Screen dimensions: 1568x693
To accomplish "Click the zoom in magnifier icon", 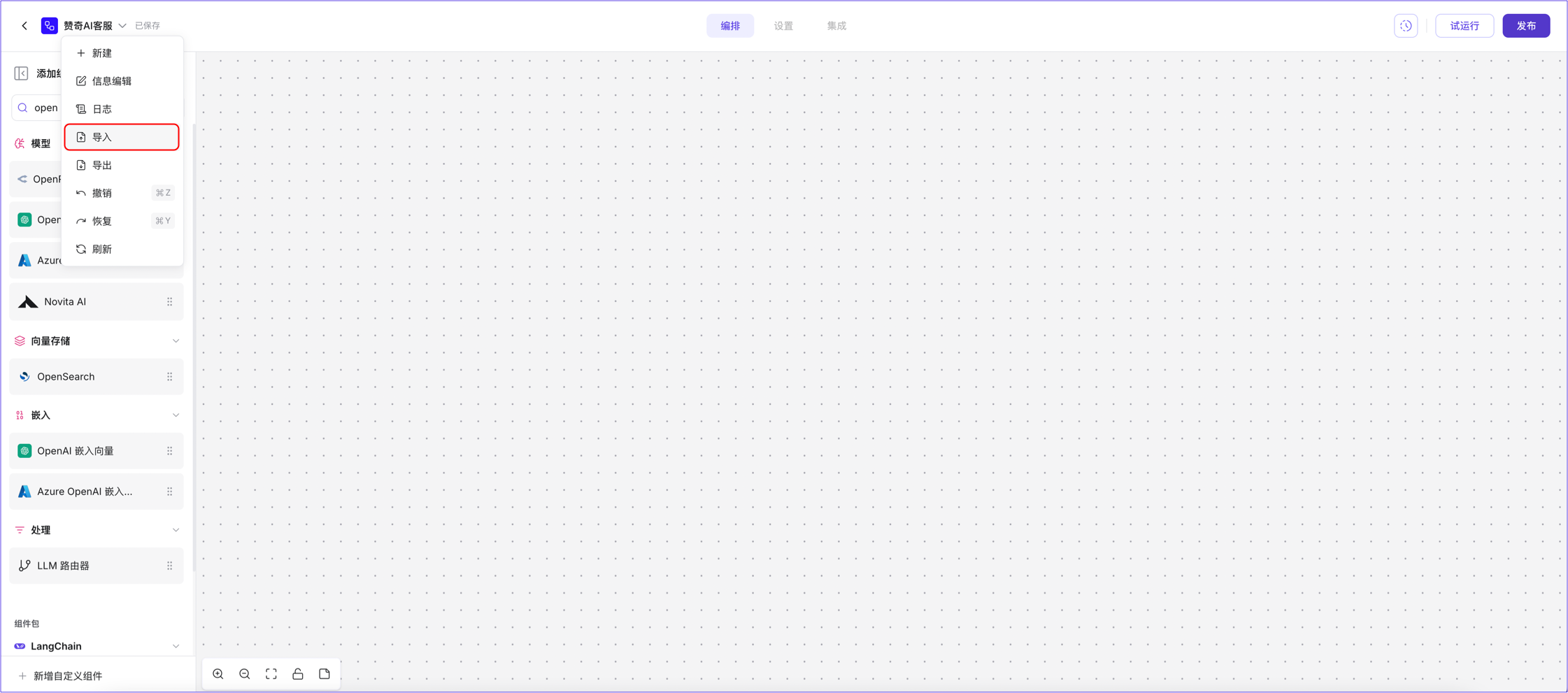I will click(x=218, y=674).
